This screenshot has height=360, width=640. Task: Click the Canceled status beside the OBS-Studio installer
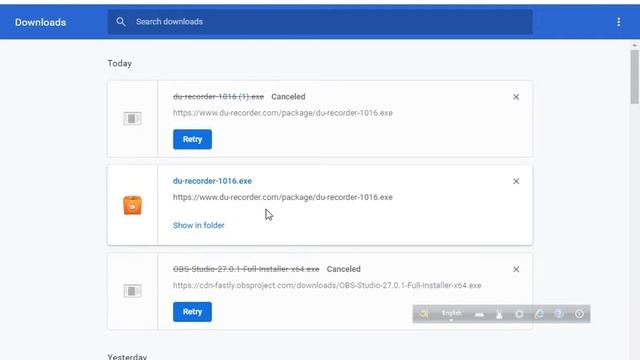click(x=344, y=269)
